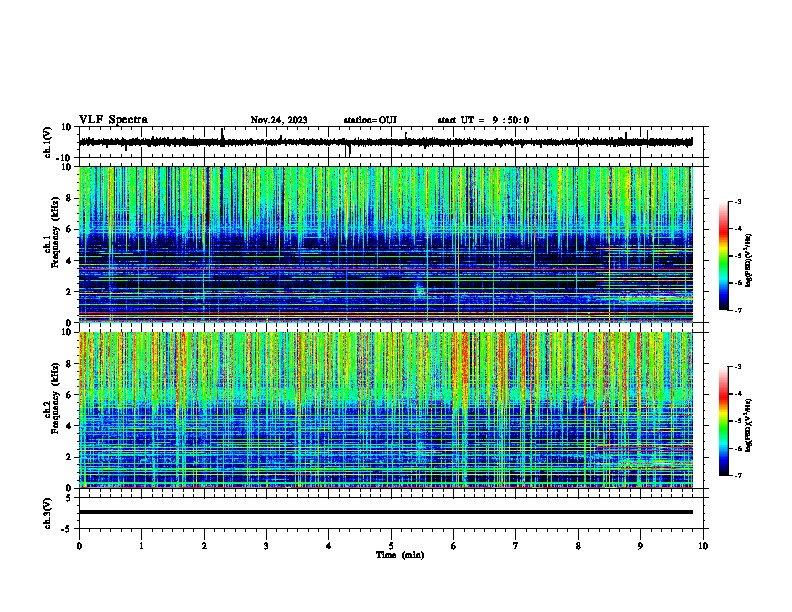Click the "ch.1(V)" axis label
Screen dimensions: 792x612
pyautogui.click(x=48, y=142)
